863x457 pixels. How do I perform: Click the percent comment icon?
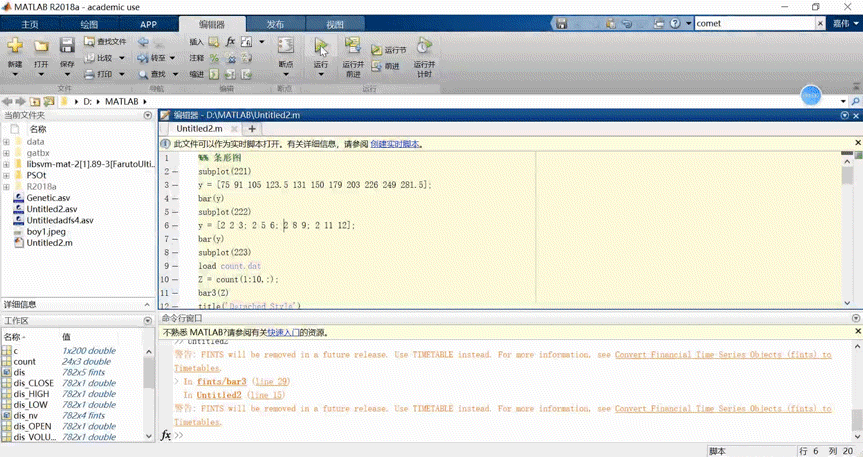[214, 58]
